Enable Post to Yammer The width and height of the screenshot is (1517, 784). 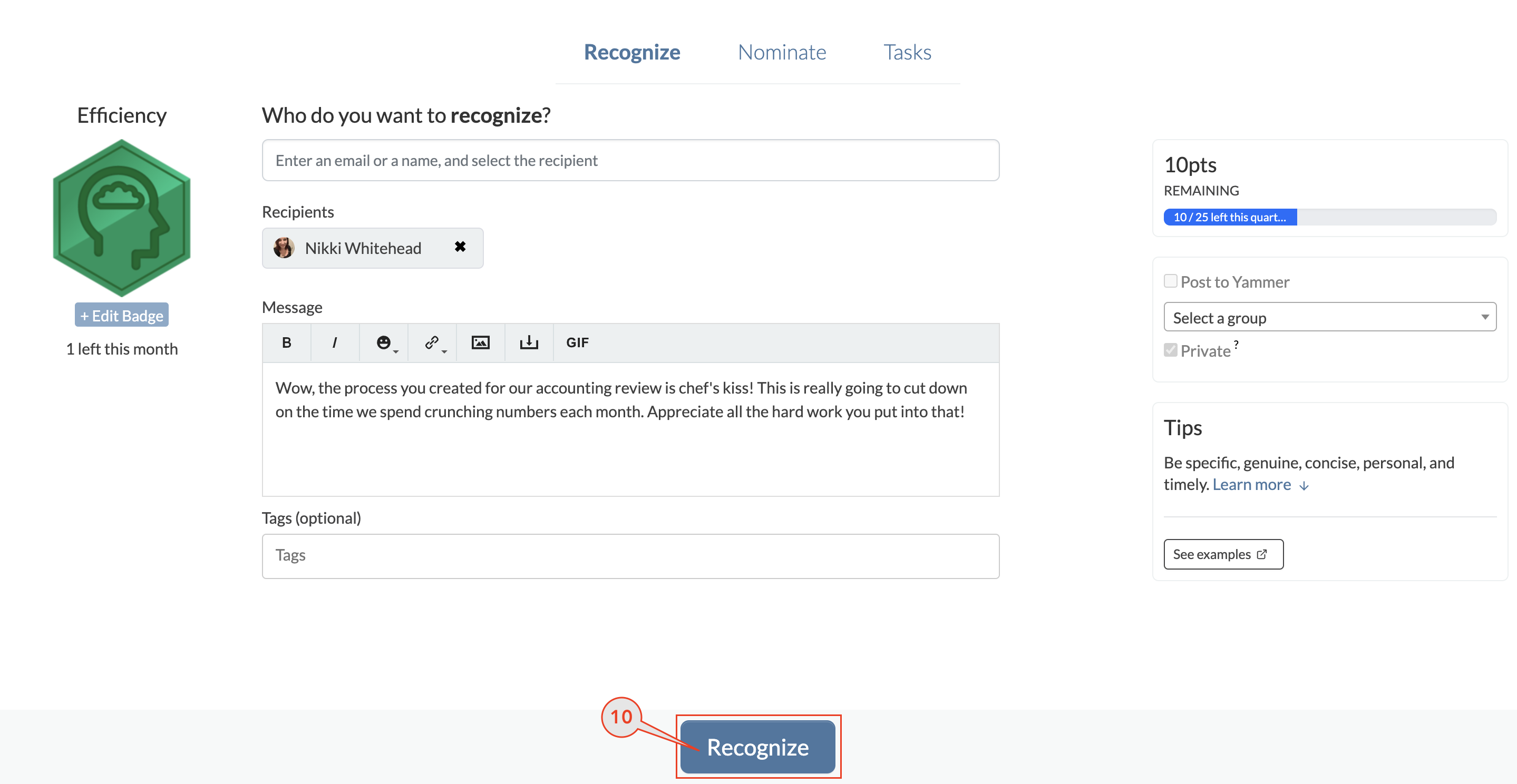tap(1170, 281)
